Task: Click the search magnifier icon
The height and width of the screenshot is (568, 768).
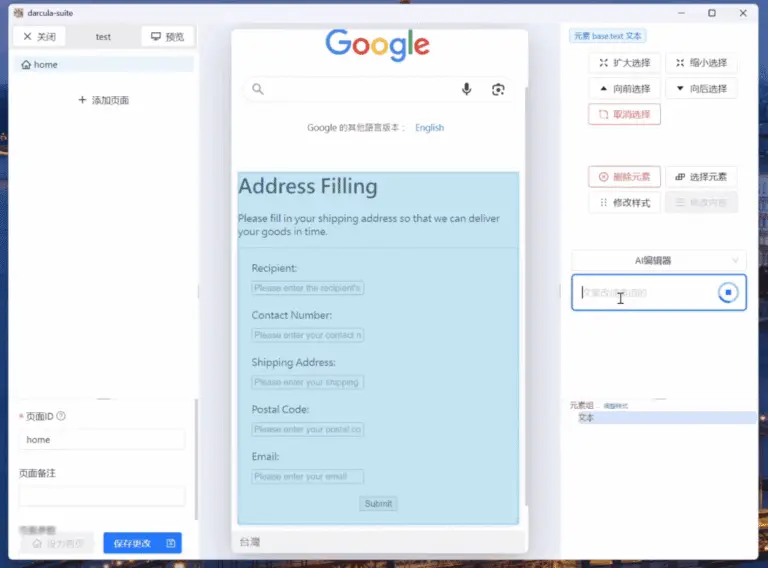Action: click(258, 89)
